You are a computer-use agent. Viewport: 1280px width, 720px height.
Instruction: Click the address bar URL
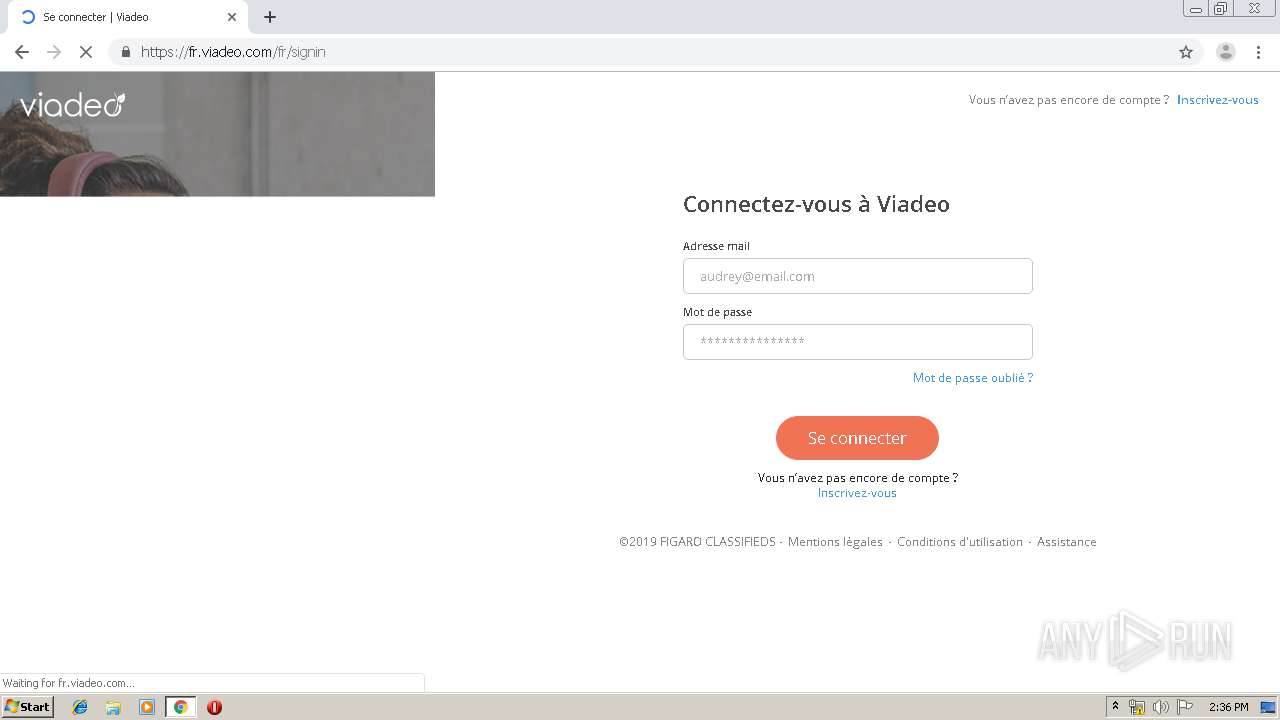(x=233, y=52)
